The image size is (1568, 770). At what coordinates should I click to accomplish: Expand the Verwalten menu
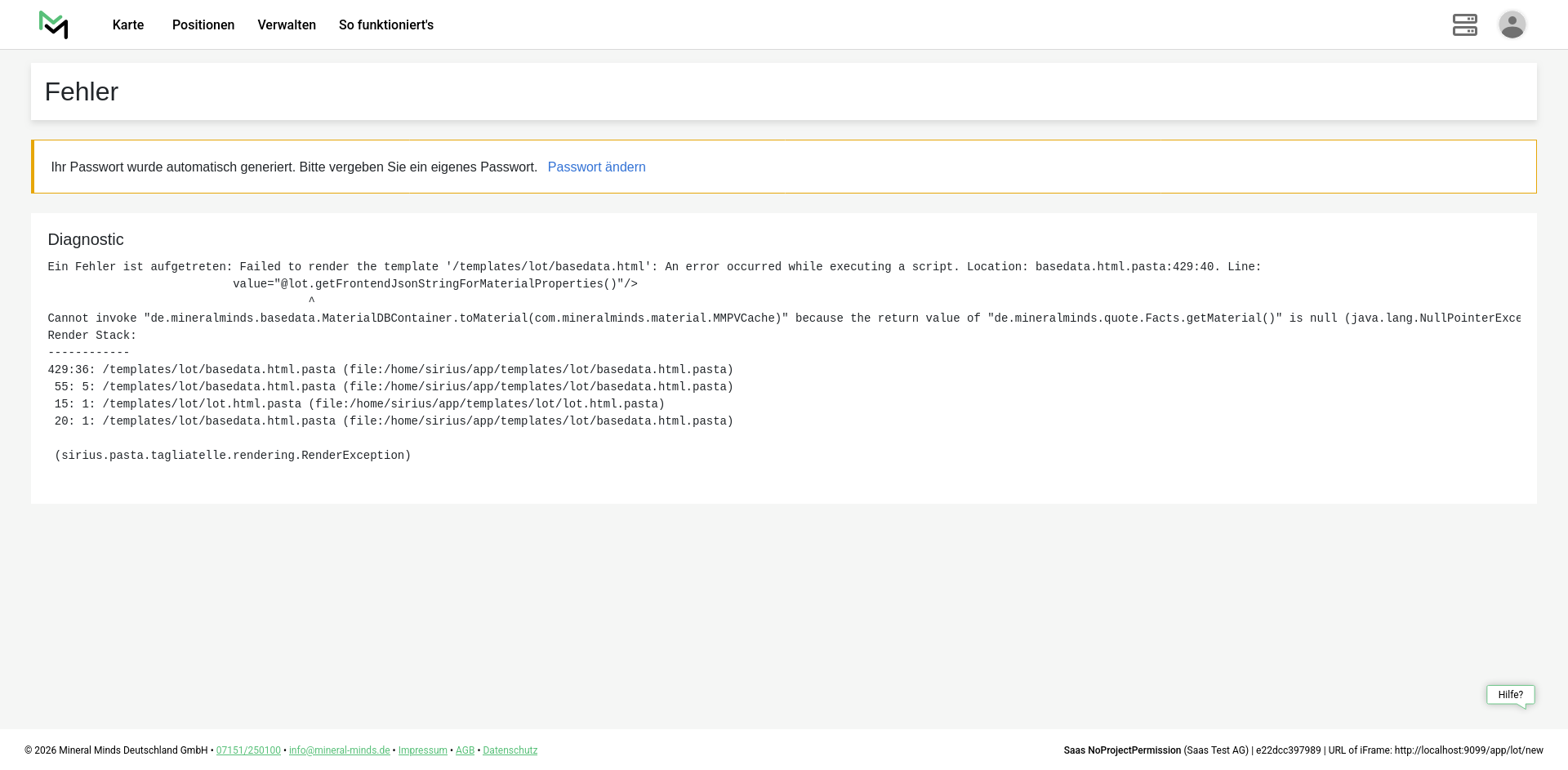point(287,25)
